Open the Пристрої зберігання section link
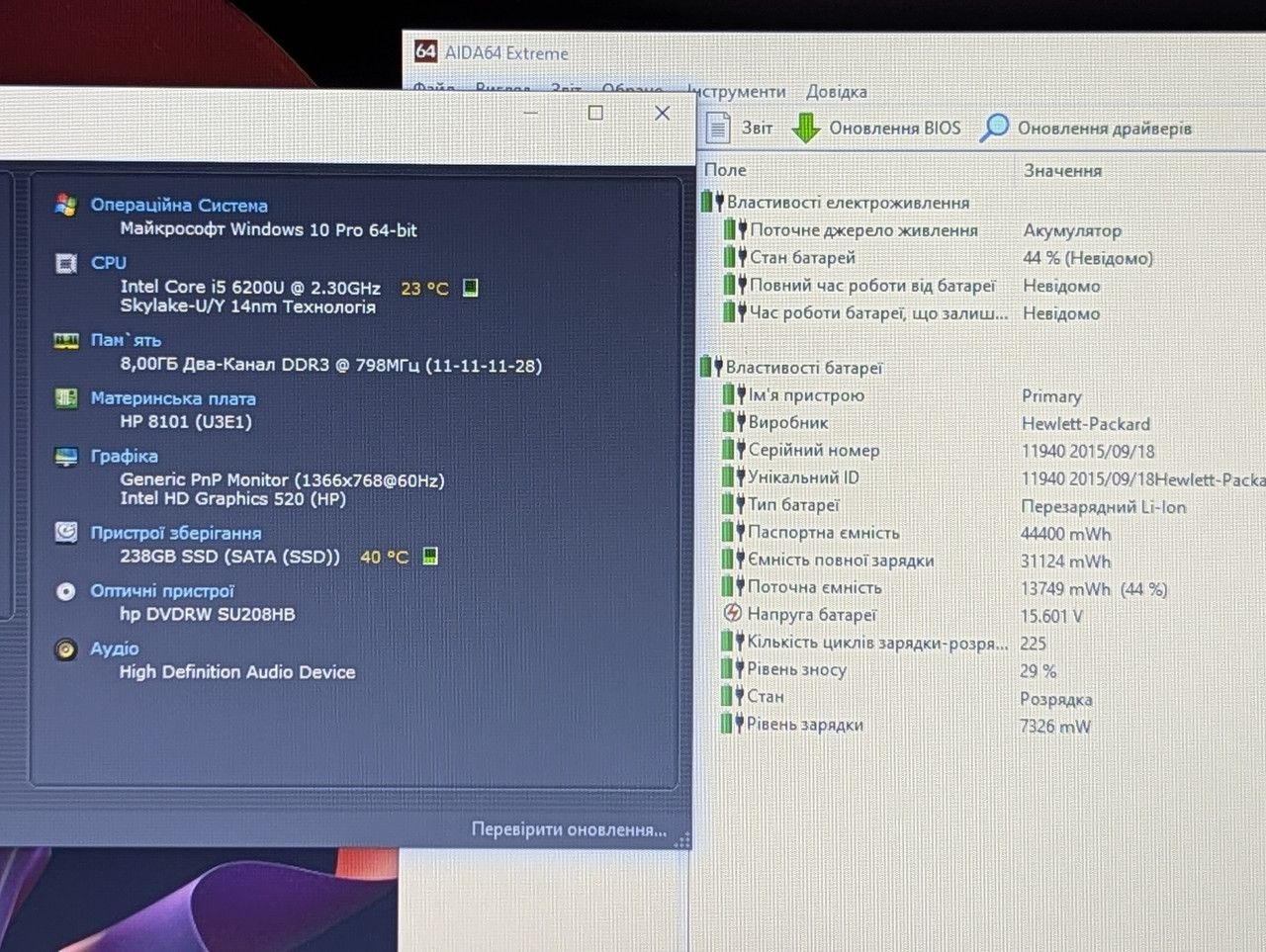Viewport: 1266px width, 952px height. [176, 533]
